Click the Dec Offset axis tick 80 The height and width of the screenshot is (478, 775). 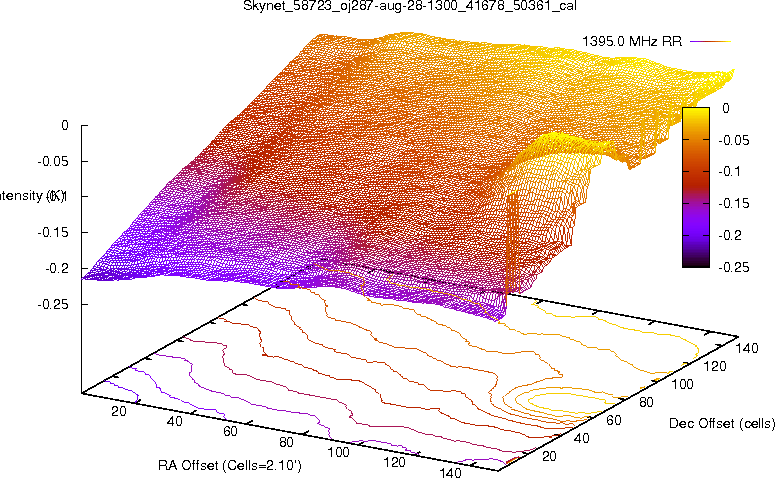(x=646, y=402)
